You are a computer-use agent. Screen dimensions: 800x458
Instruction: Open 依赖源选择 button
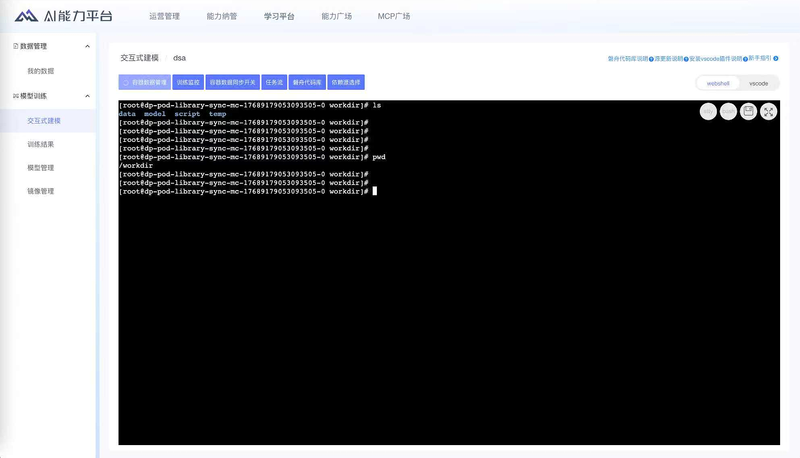(x=346, y=82)
